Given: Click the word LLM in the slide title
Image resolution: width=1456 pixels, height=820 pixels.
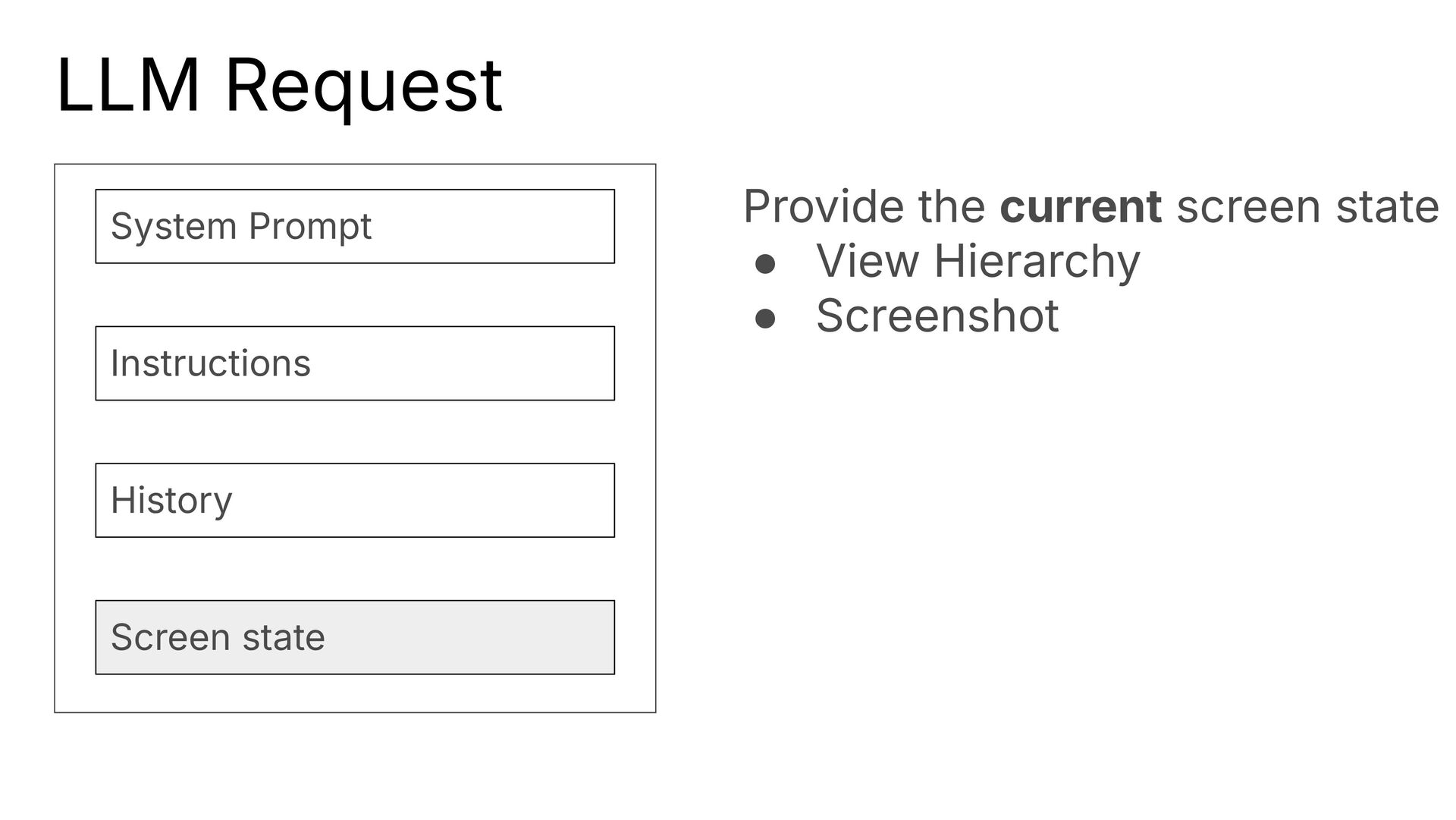Looking at the screenshot, I should [129, 85].
